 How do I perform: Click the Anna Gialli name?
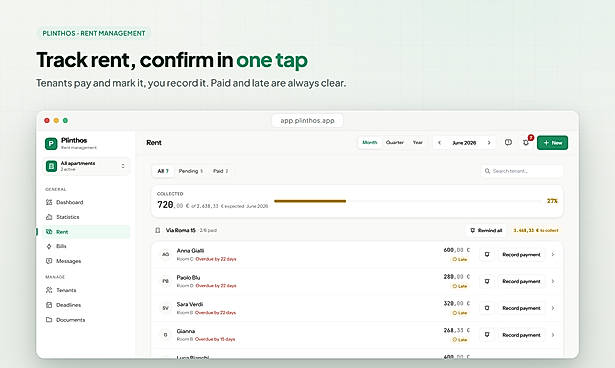[190, 251]
